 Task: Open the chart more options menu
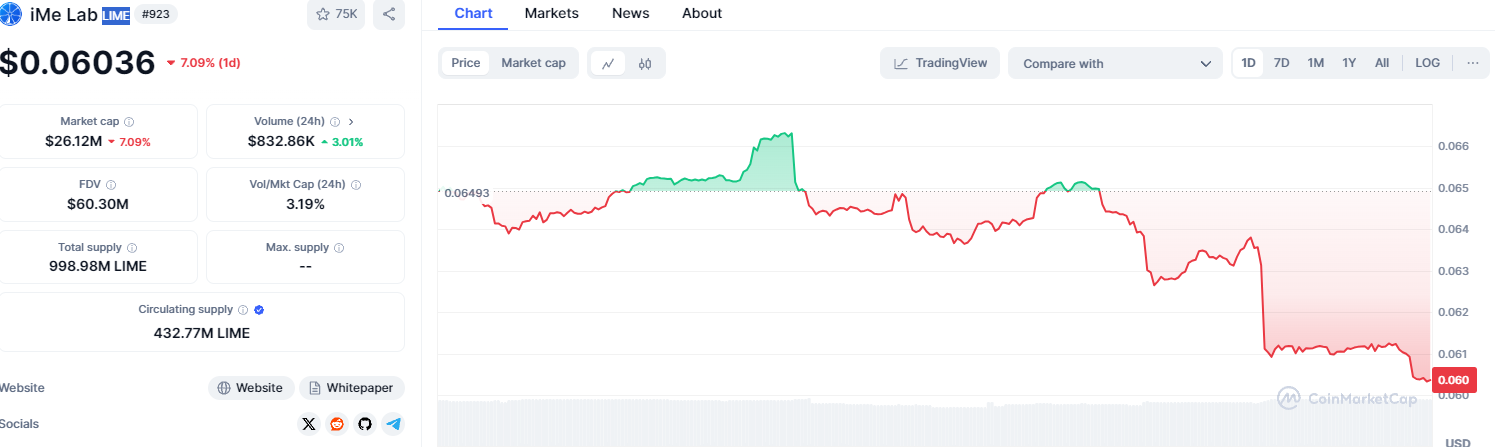[1472, 63]
